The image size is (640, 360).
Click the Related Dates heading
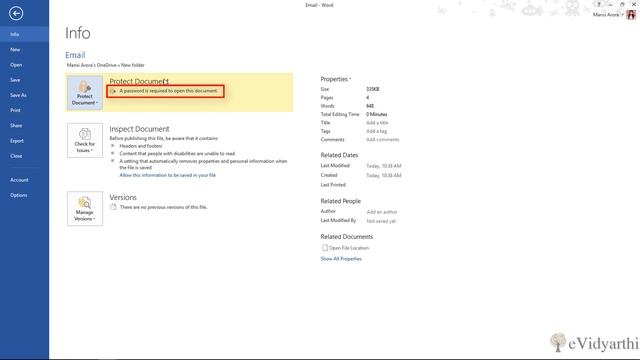(339, 155)
